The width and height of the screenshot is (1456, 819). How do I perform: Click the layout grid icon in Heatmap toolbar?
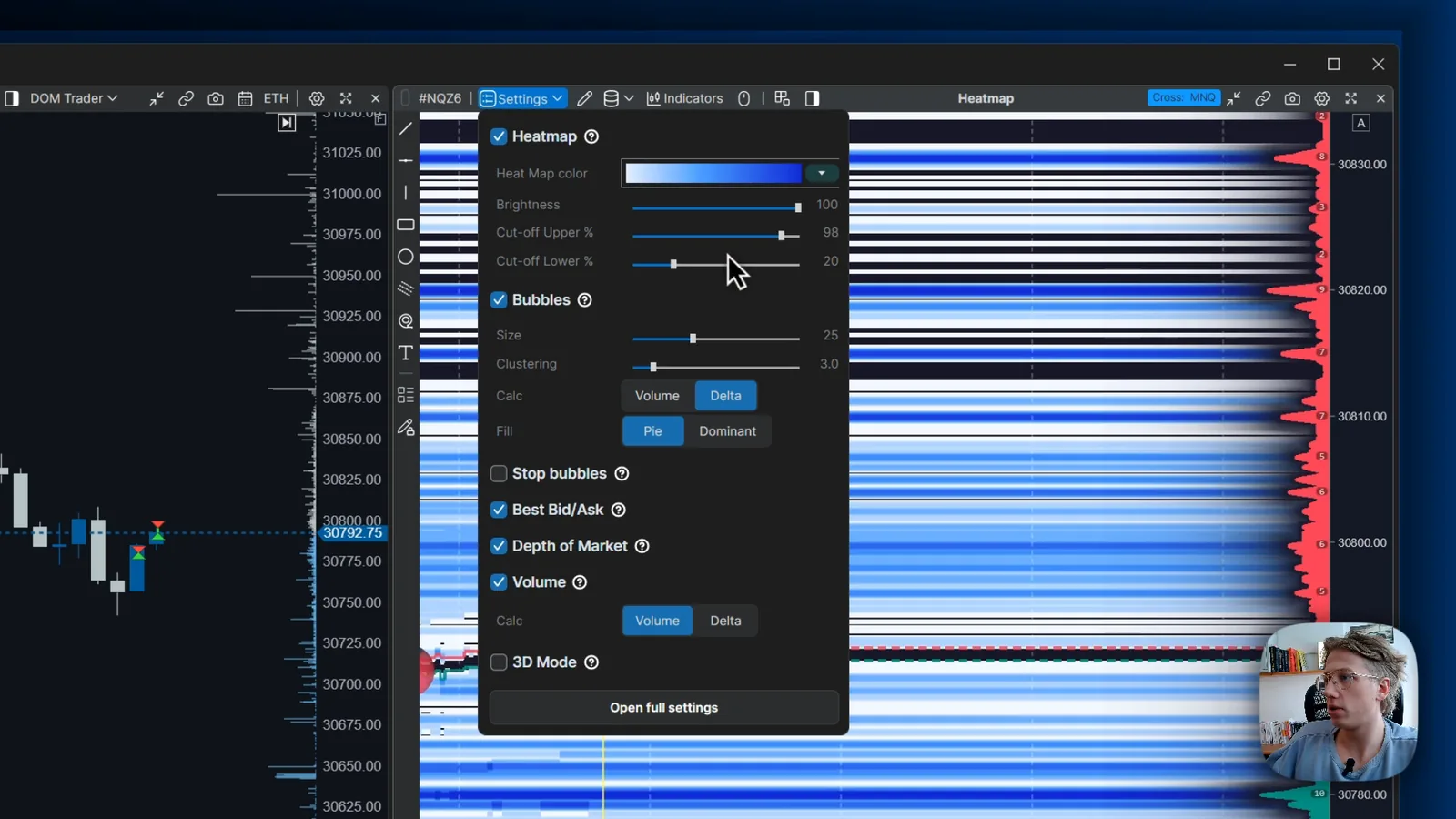[782, 98]
